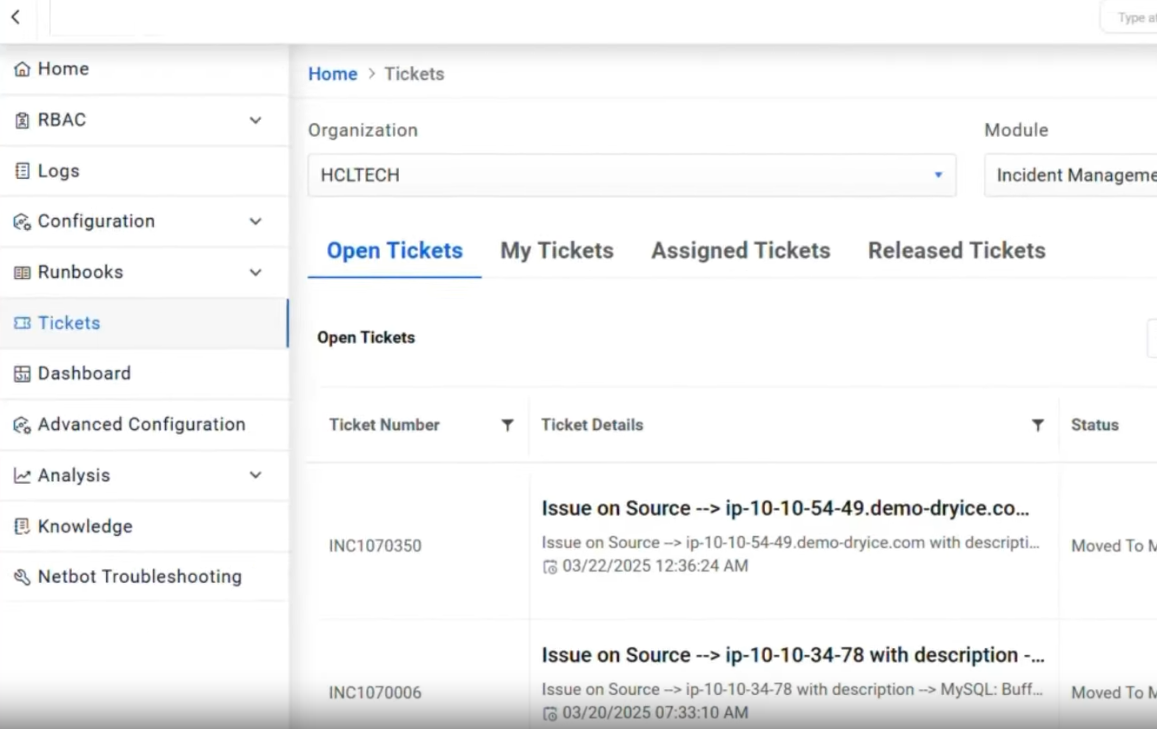Click the 03/22/2025 12:36:24 AM timestamp
1157x729 pixels.
655,566
